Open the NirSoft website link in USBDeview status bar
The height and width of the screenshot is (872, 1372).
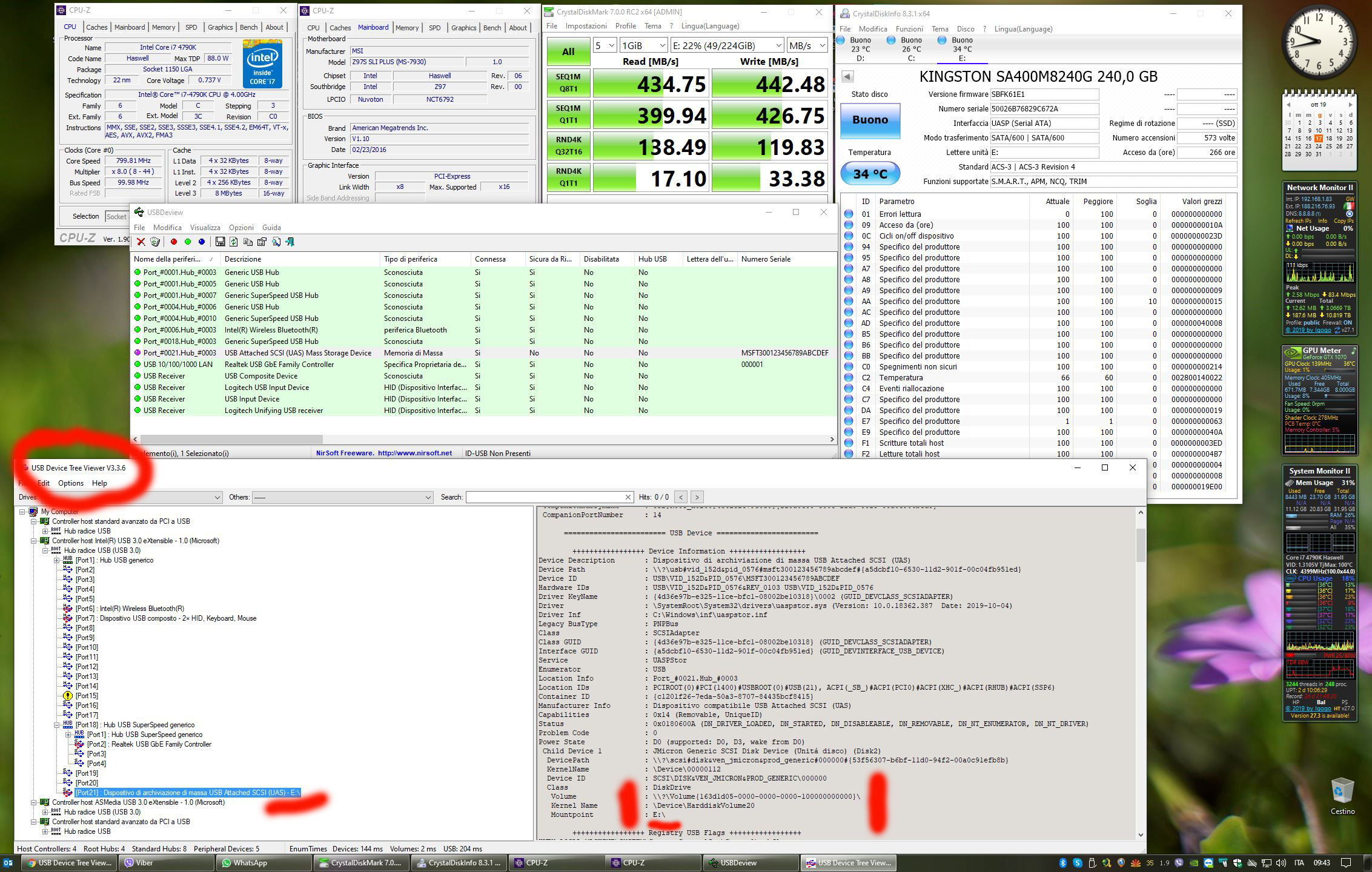414,453
